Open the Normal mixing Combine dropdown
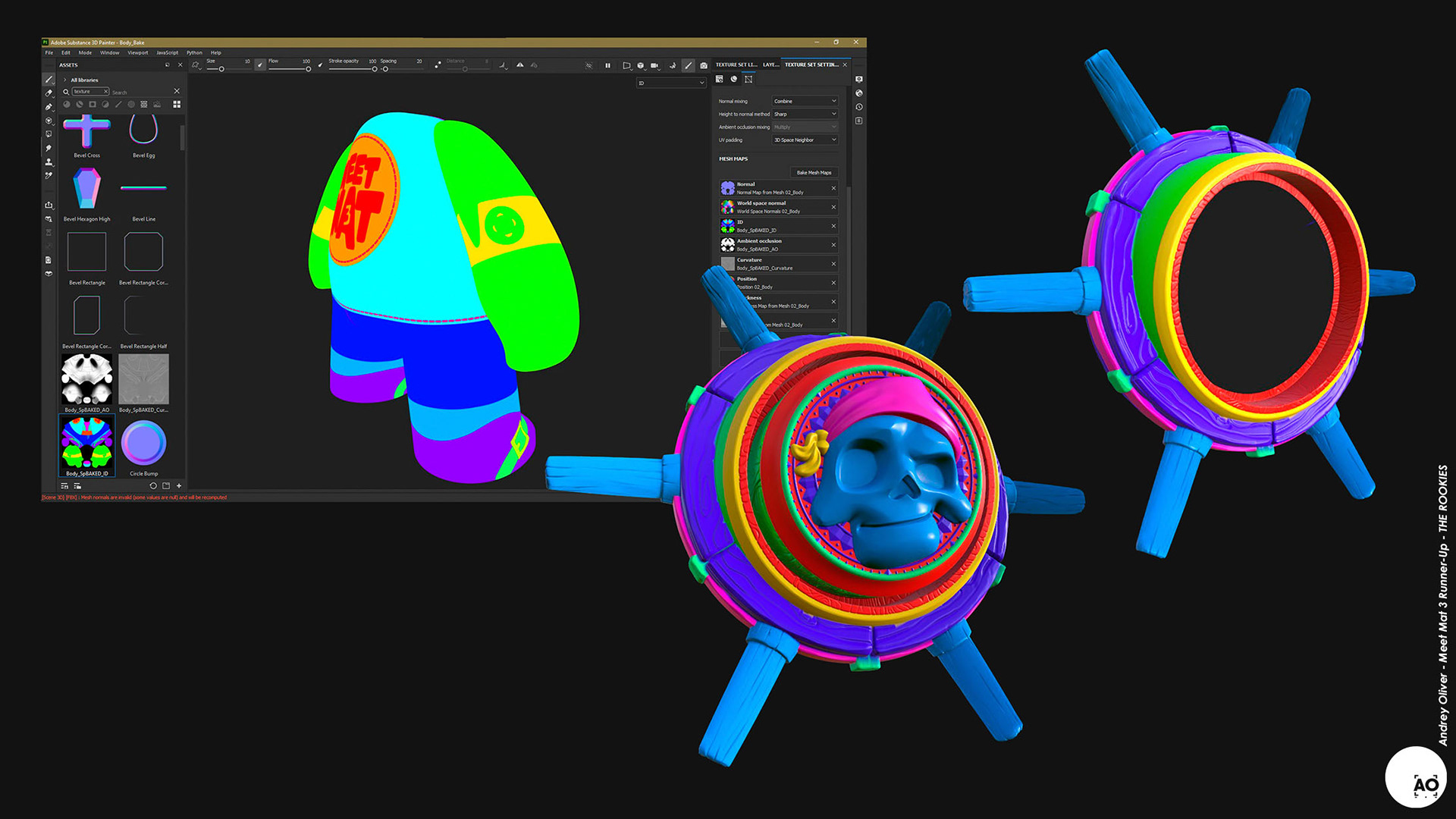Image resolution: width=1456 pixels, height=819 pixels. click(x=805, y=101)
